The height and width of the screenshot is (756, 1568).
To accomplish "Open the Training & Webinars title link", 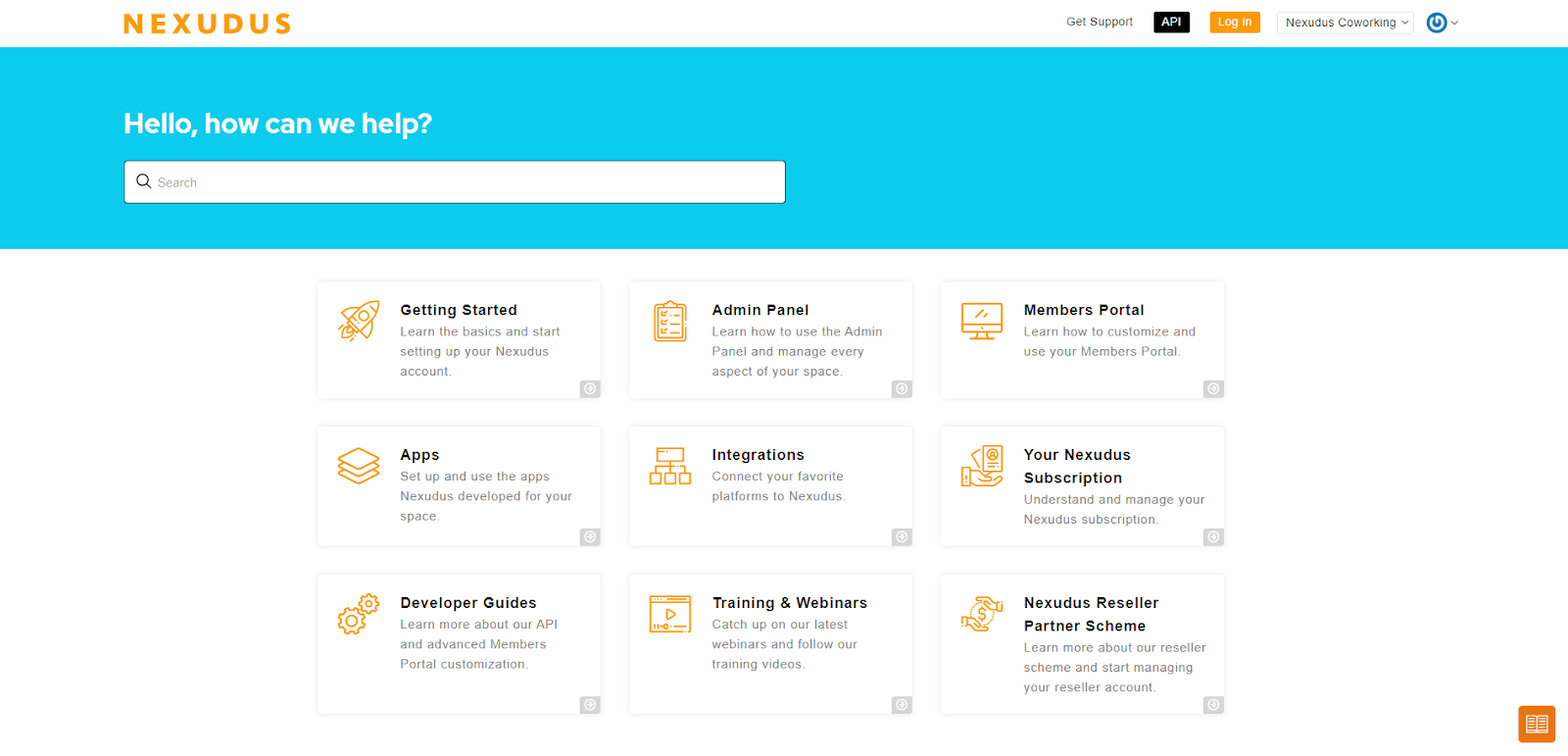I will coord(790,603).
